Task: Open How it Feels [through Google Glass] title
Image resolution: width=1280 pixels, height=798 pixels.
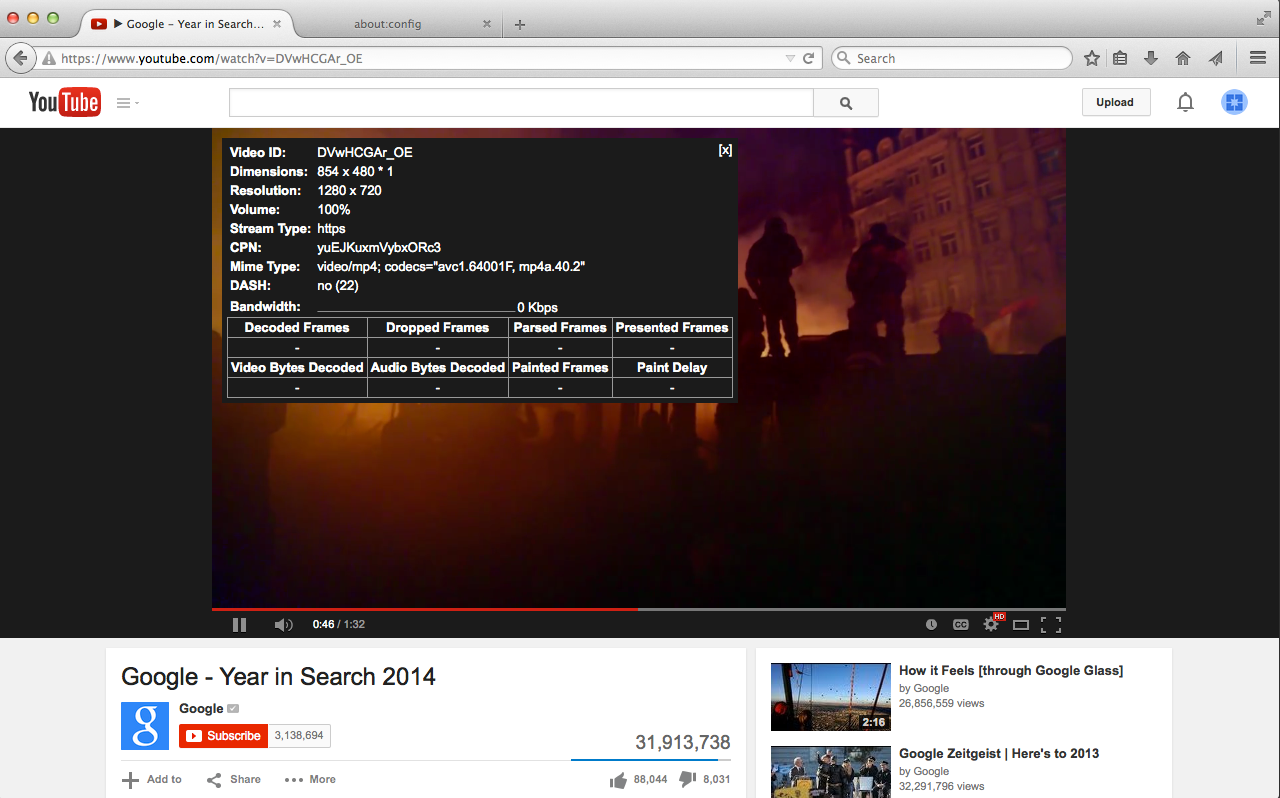Action: [1011, 671]
